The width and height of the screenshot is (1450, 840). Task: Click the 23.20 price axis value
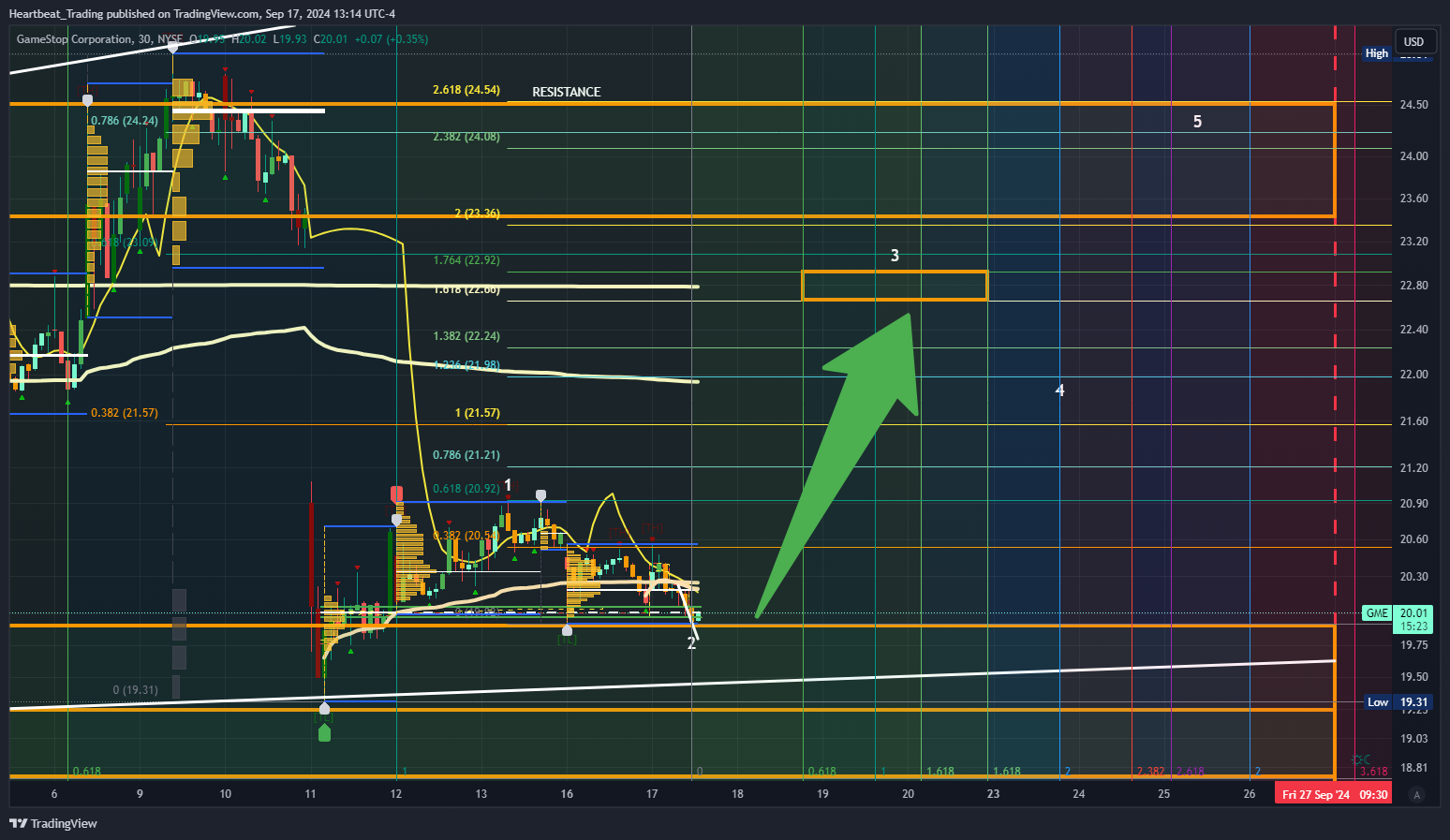pyautogui.click(x=1413, y=242)
